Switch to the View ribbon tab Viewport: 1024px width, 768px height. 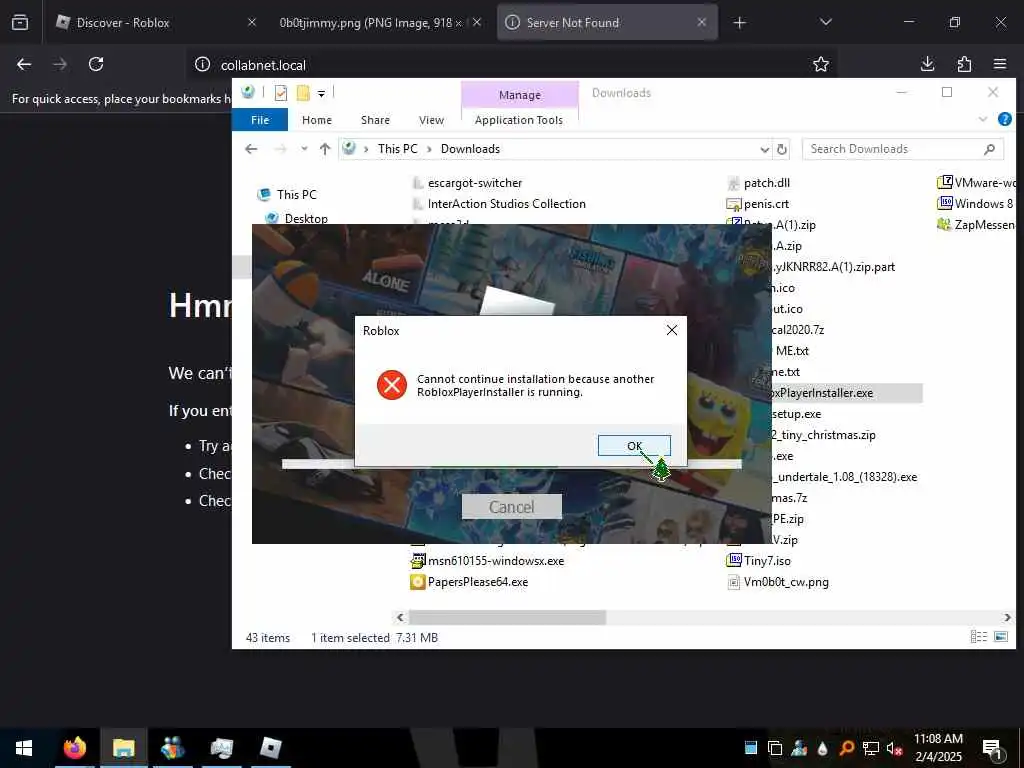pos(431,120)
